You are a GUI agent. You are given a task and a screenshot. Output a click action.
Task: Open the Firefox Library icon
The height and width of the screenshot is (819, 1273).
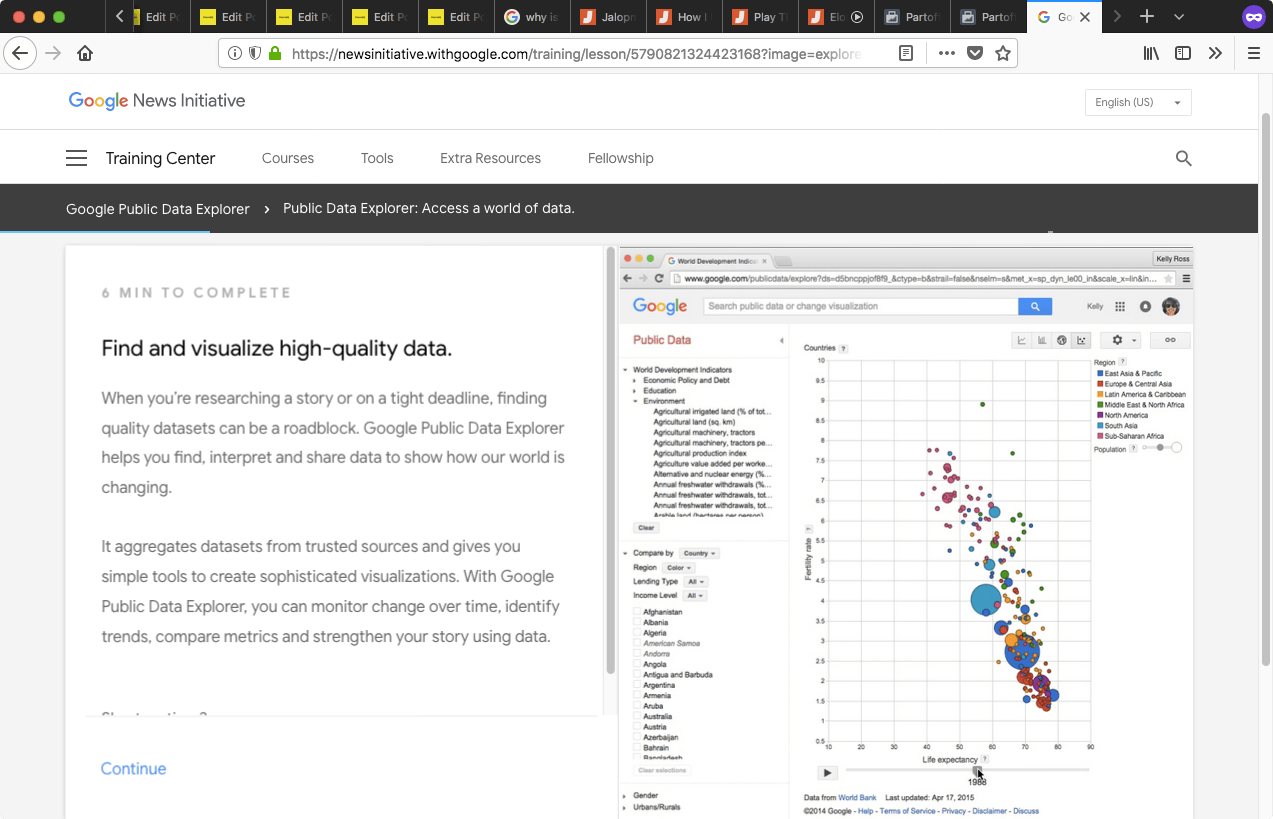pos(1152,53)
